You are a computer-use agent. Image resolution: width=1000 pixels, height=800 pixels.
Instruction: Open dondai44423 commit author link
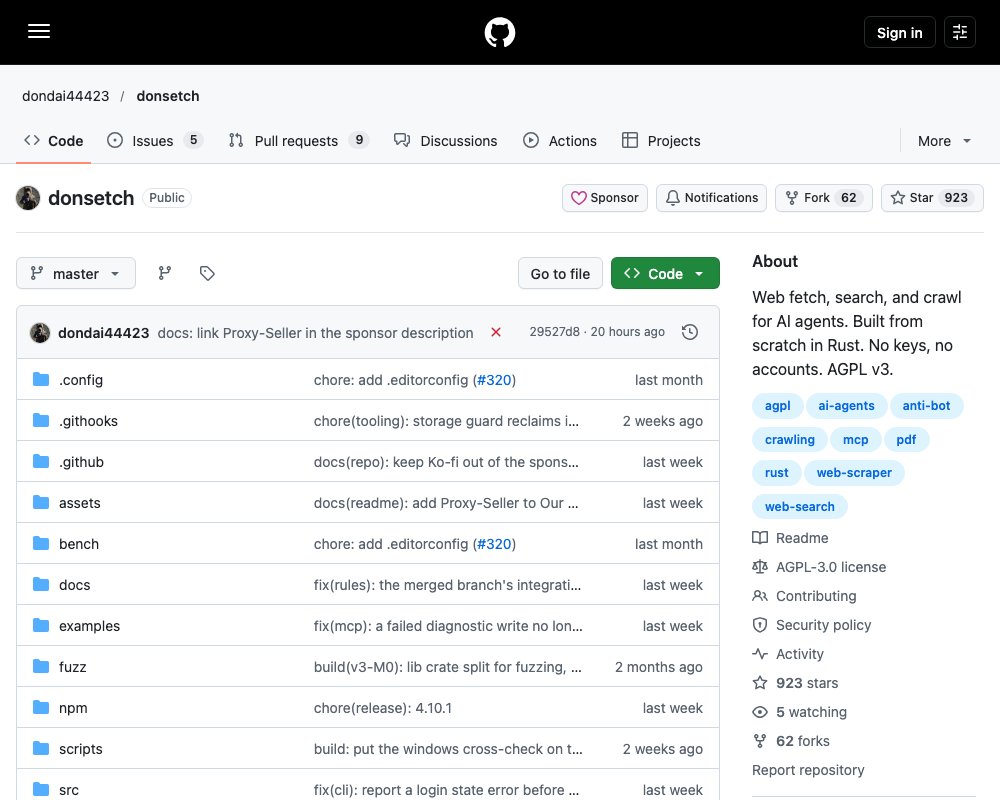point(103,333)
